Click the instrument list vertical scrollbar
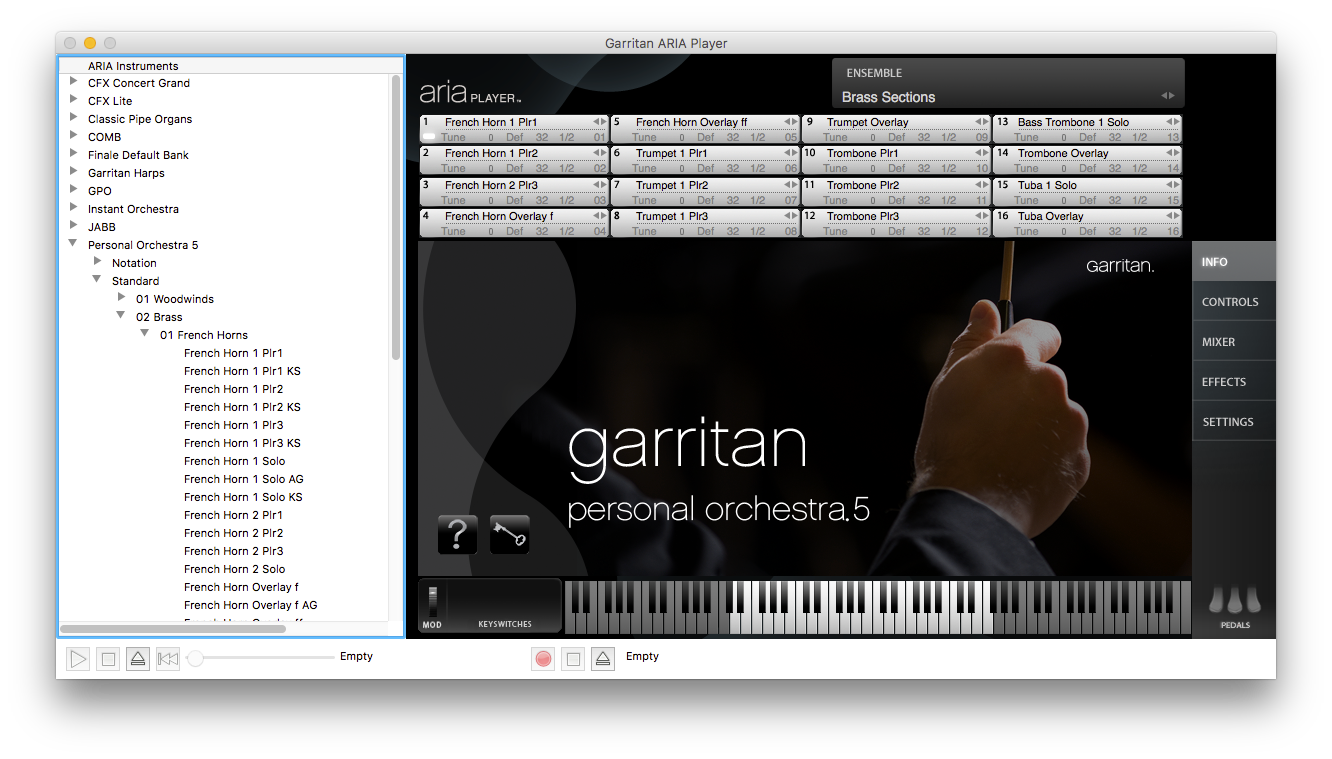This screenshot has width=1332, height=759. [396, 217]
